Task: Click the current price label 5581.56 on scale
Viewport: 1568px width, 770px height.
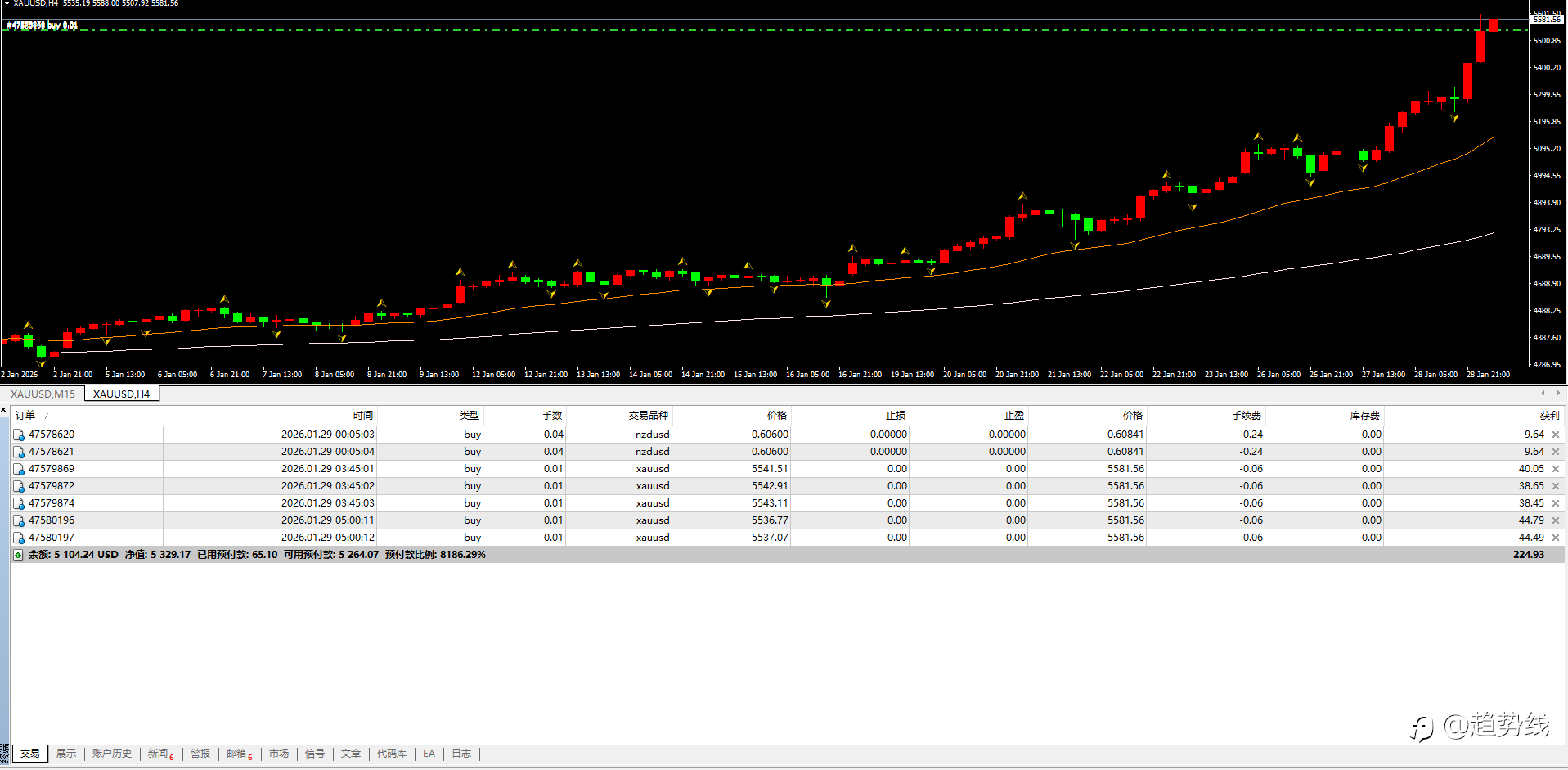Action: point(1546,19)
